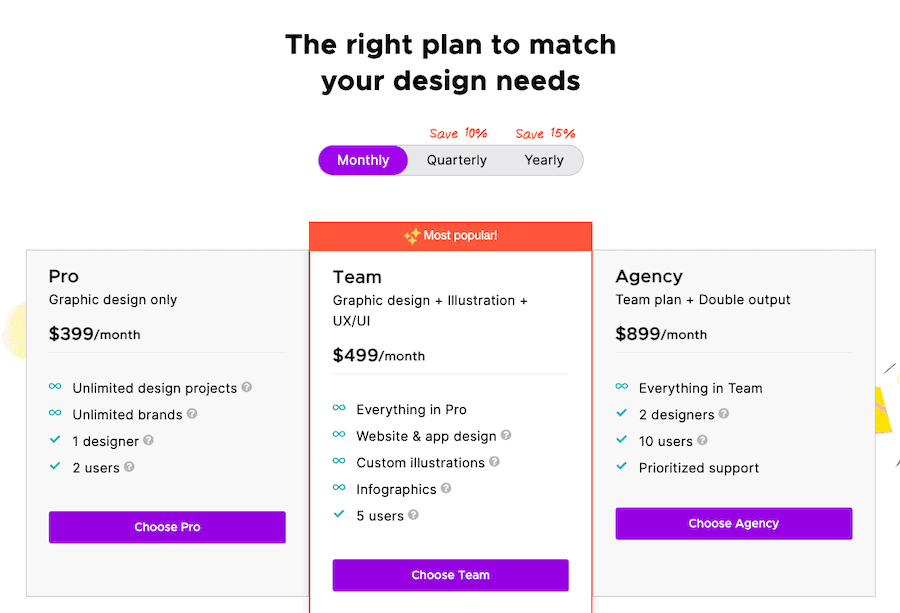
Task: Click the Most popular banner
Action: 451,236
